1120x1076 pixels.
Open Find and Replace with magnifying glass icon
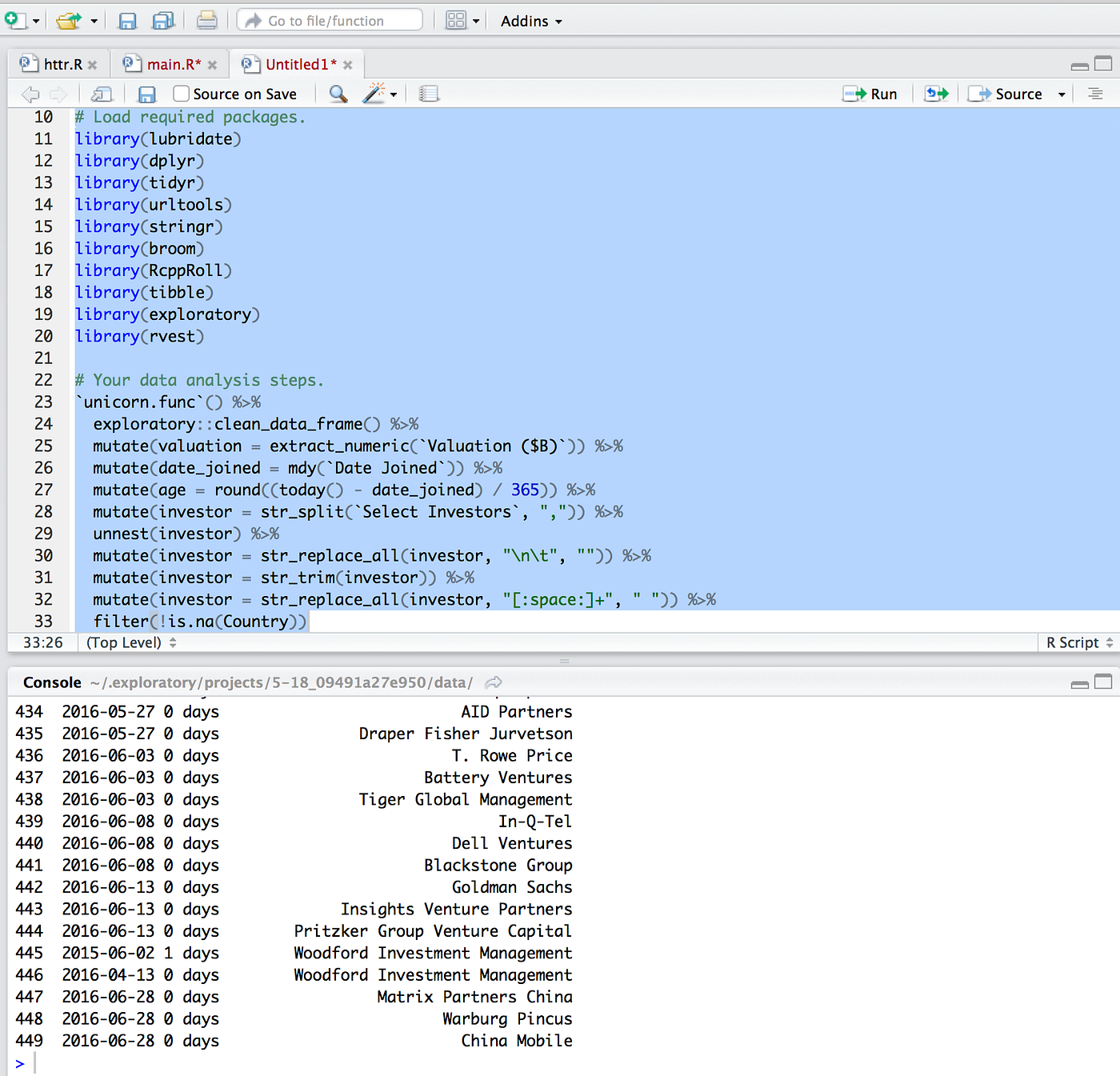[x=338, y=94]
